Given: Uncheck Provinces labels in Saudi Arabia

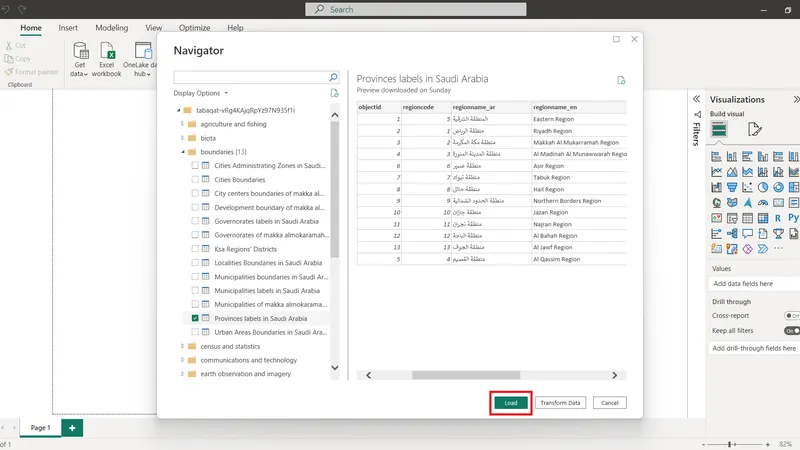Looking at the screenshot, I should (195, 318).
